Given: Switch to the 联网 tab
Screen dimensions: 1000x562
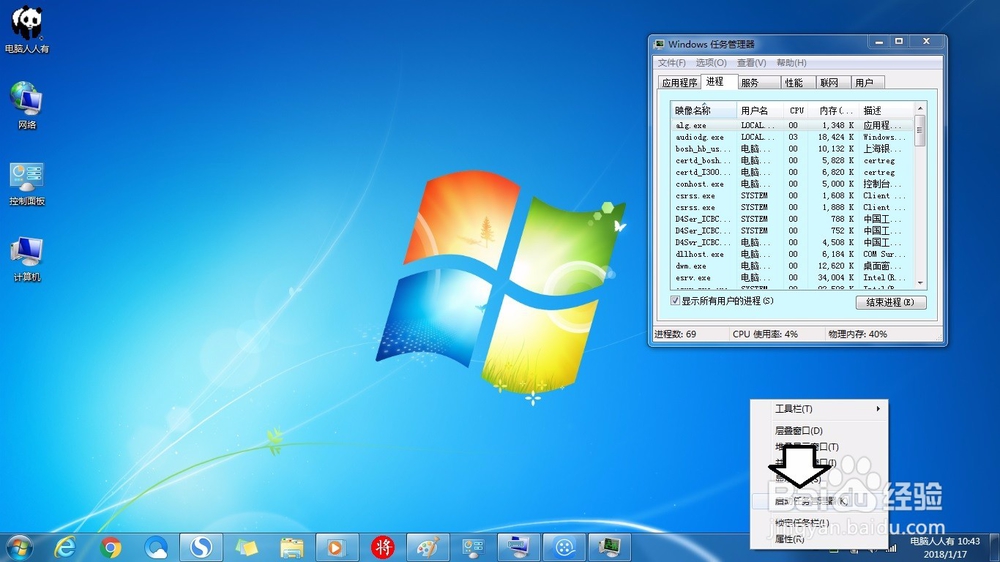Looking at the screenshot, I should (832, 82).
